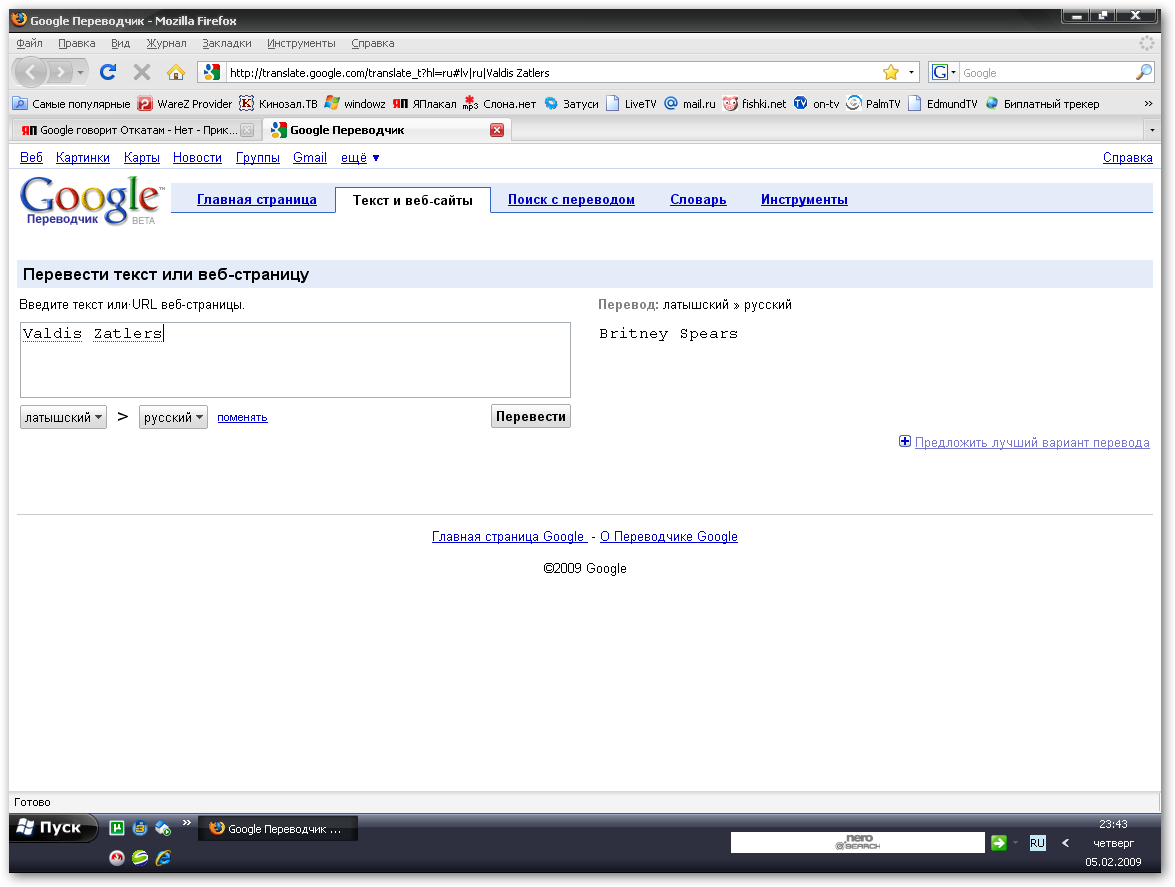Image resolution: width=1175 pixels, height=887 pixels.
Task: Click the поменять swap languages link
Action: 242,417
